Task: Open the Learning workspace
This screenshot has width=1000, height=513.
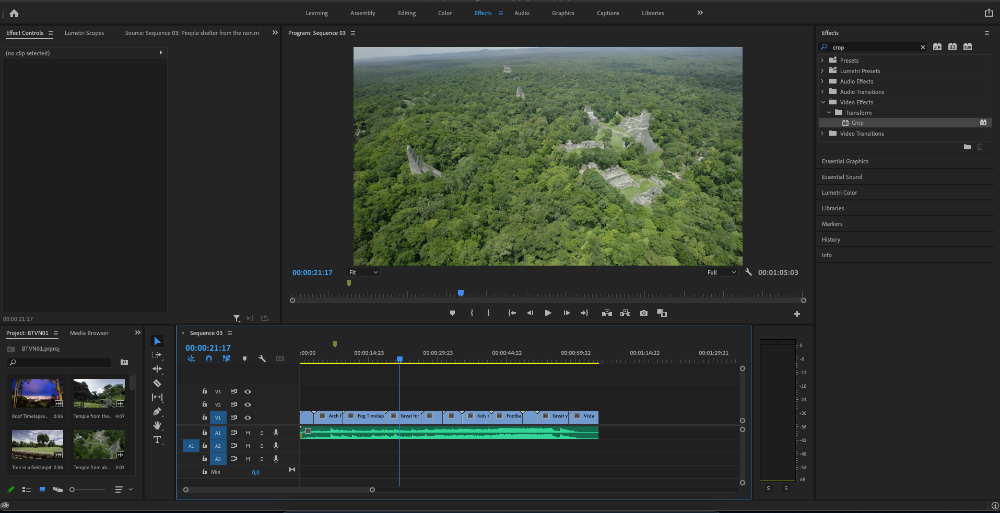Action: point(316,13)
